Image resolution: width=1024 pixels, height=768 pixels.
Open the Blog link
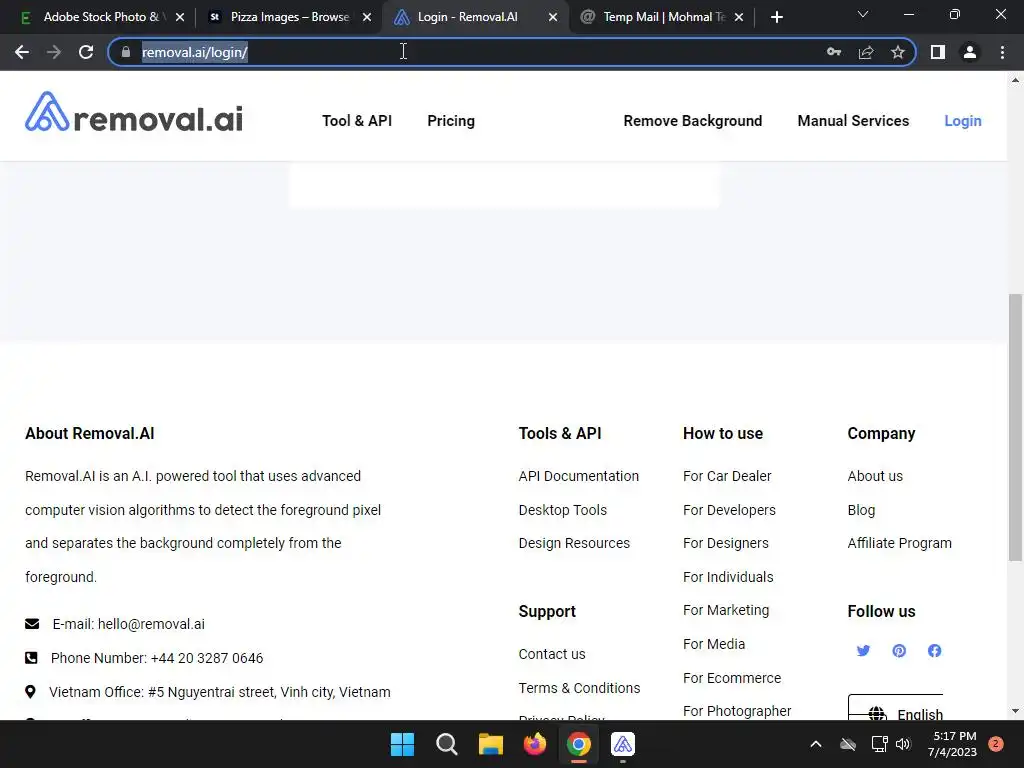point(861,510)
